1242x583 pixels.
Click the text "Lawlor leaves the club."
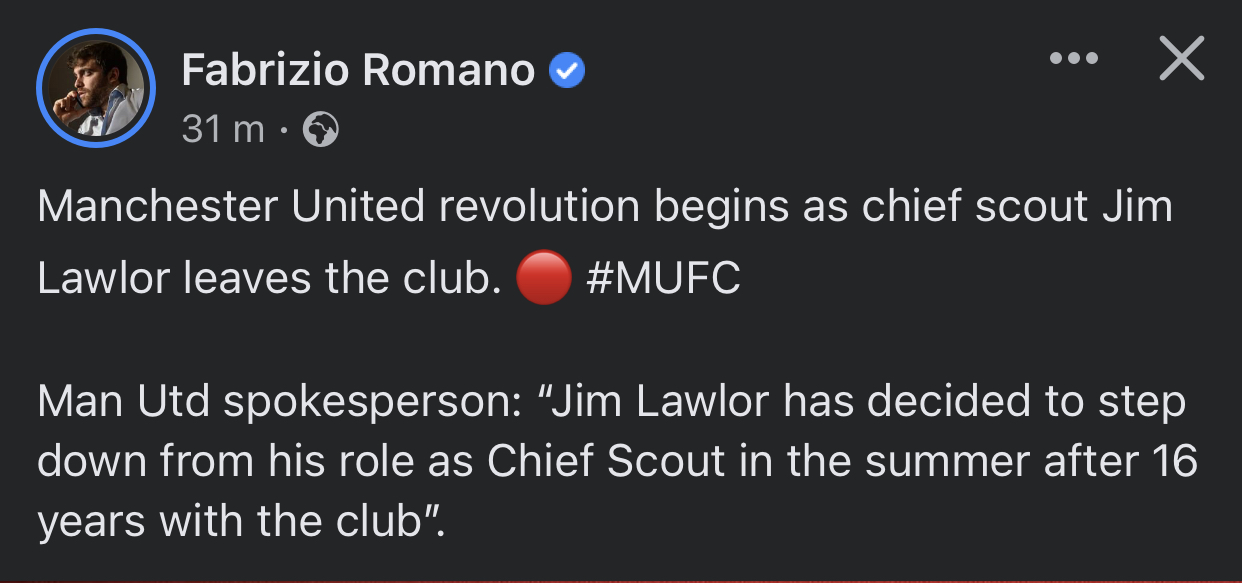pos(268,279)
